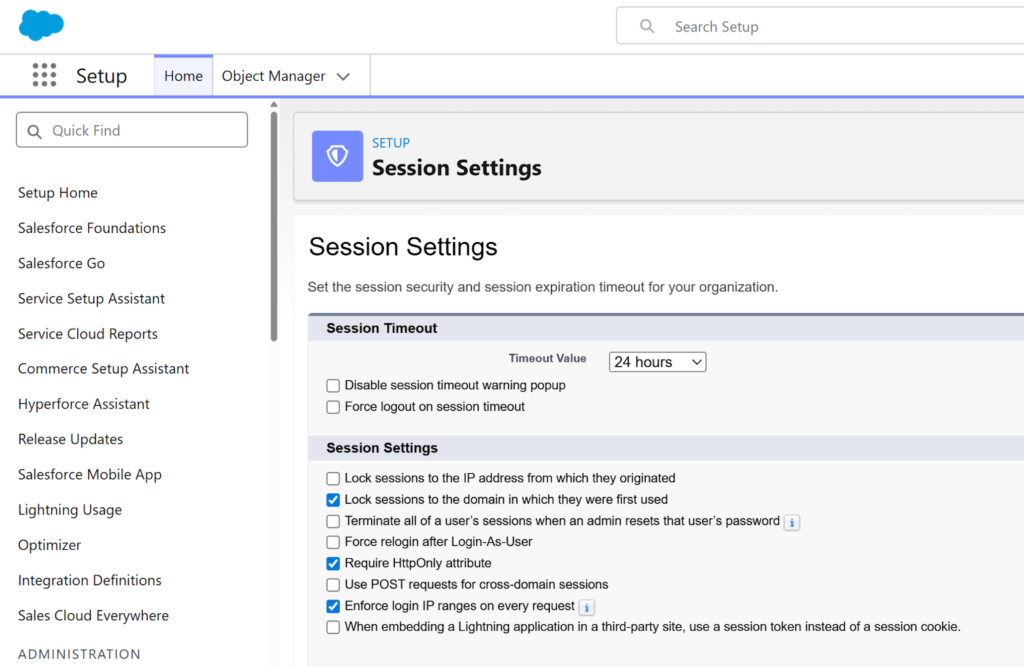
Task: Click the magnifier icon in Search Setup
Action: (x=647, y=27)
